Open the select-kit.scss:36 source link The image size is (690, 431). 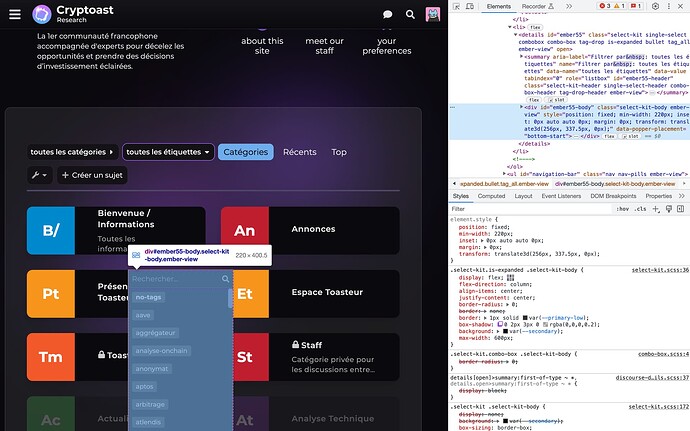(660, 270)
